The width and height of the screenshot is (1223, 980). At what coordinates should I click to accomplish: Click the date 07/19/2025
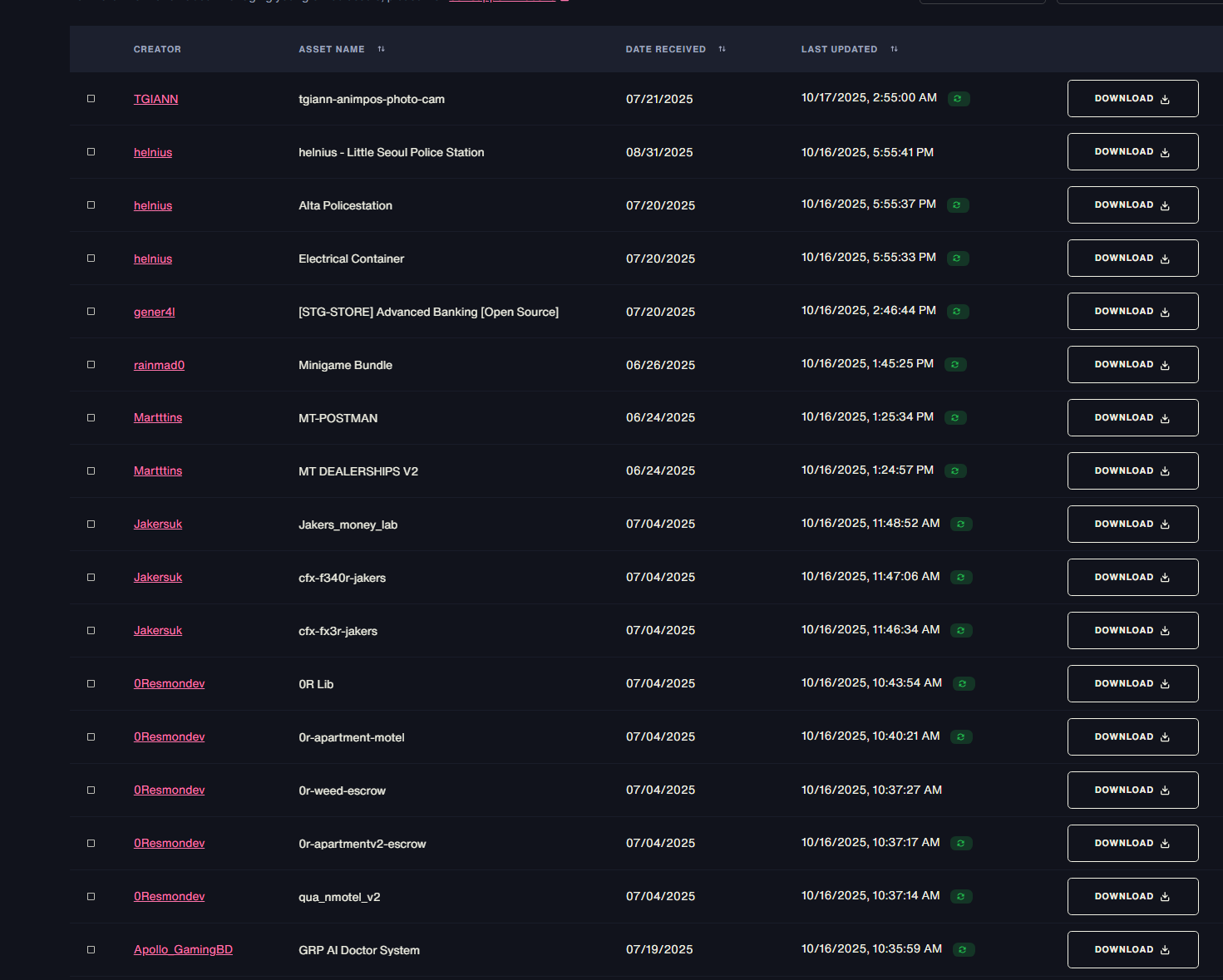coord(659,949)
